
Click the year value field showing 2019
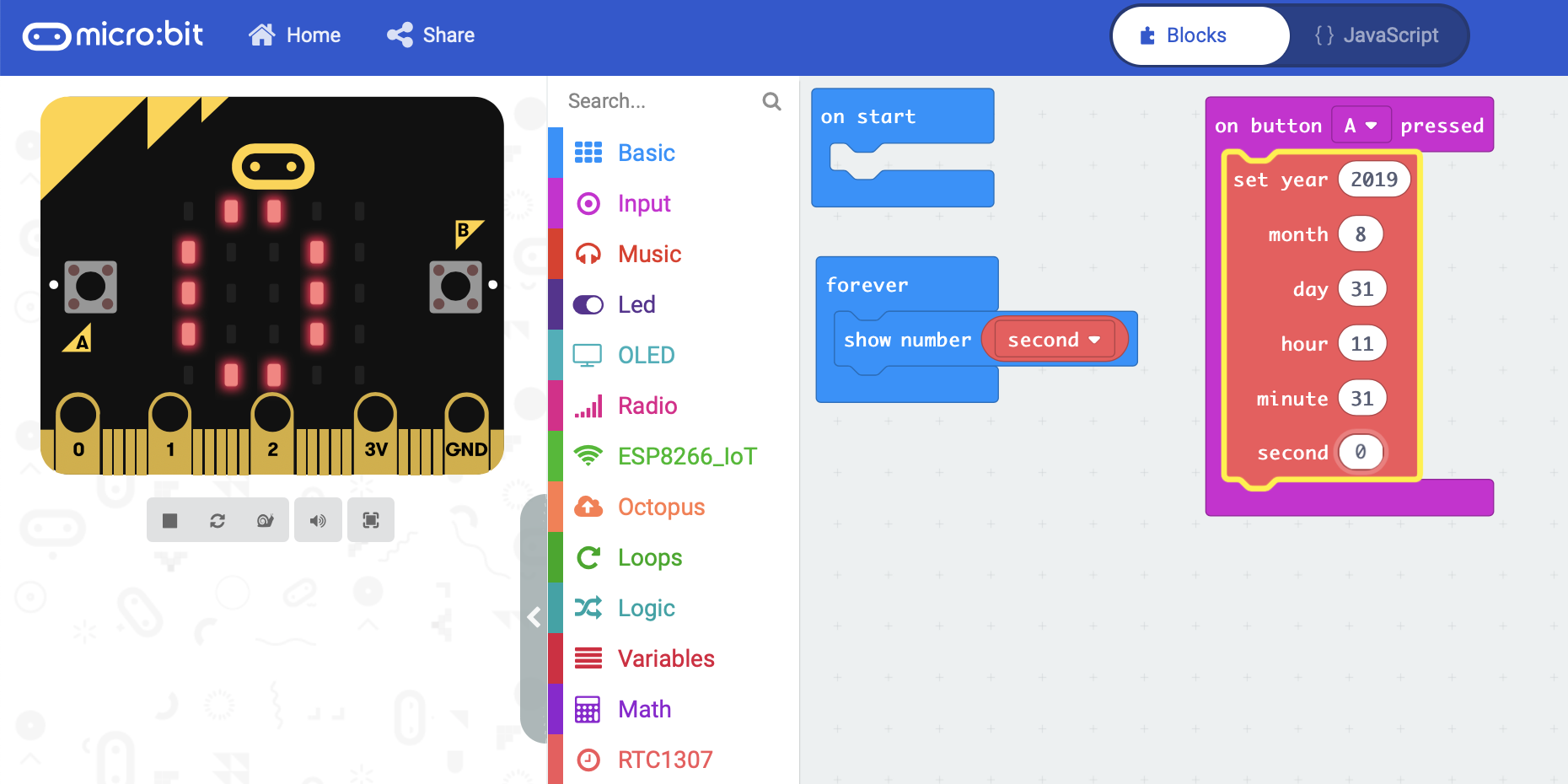[x=1373, y=180]
